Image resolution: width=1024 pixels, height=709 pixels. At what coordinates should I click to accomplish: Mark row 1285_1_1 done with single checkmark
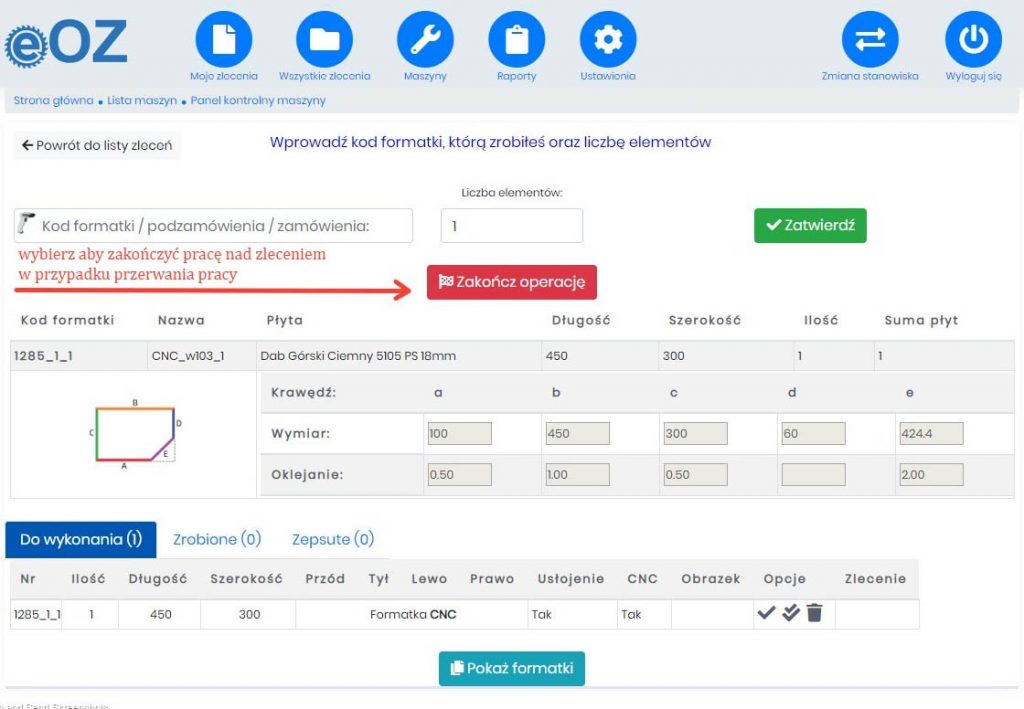[766, 613]
